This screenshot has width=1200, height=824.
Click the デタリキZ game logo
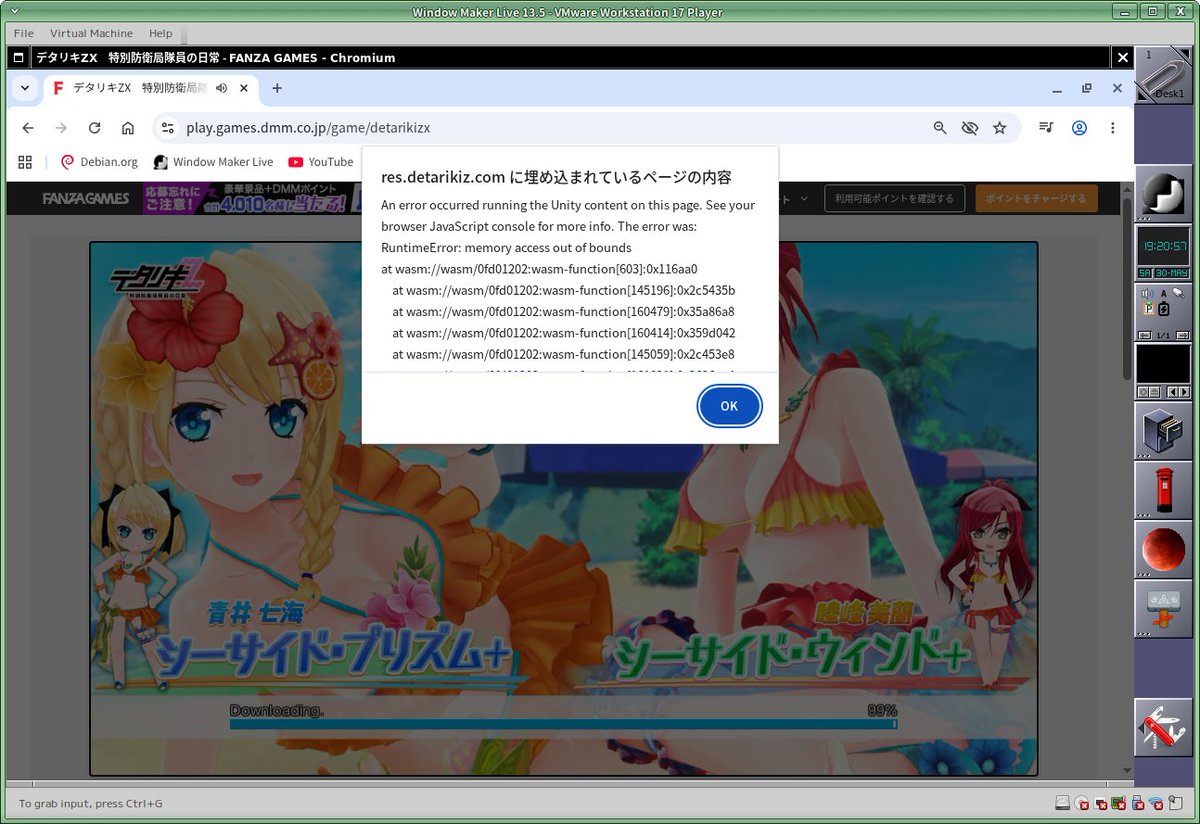pyautogui.click(x=155, y=280)
